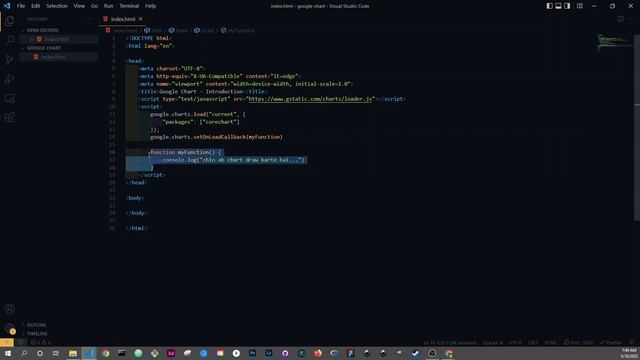Open the Run and Debug view
Image resolution: width=640 pixels, height=360 pixels.
coord(10,79)
